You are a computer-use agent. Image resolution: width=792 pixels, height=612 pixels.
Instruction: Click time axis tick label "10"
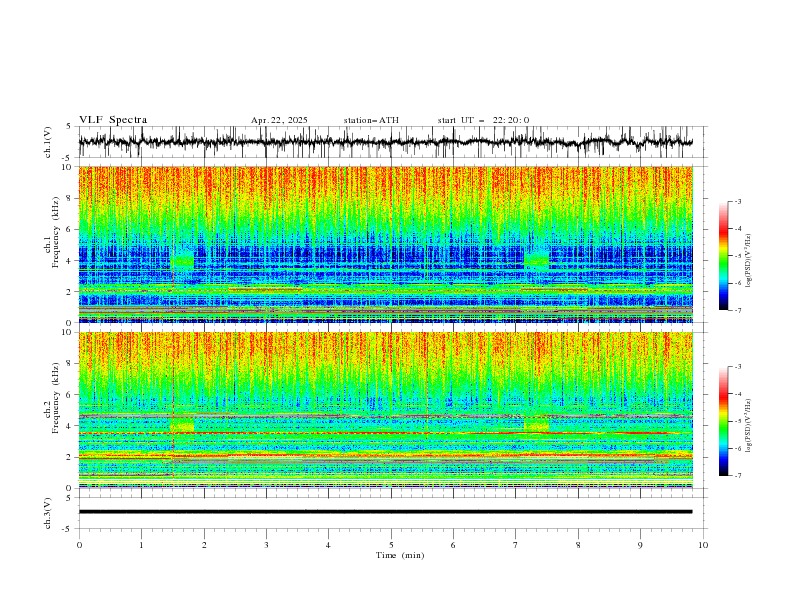(703, 545)
